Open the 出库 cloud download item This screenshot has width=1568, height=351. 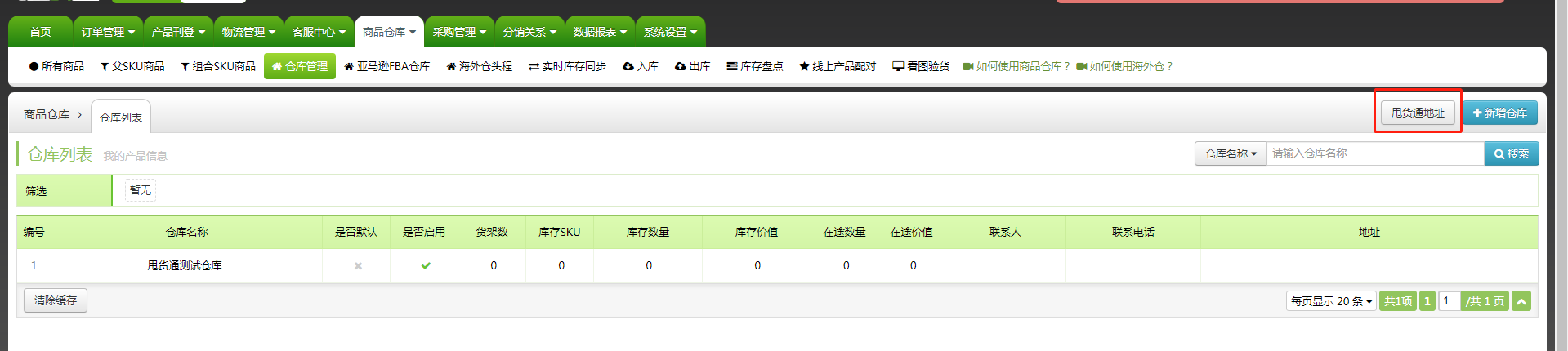coord(693,66)
